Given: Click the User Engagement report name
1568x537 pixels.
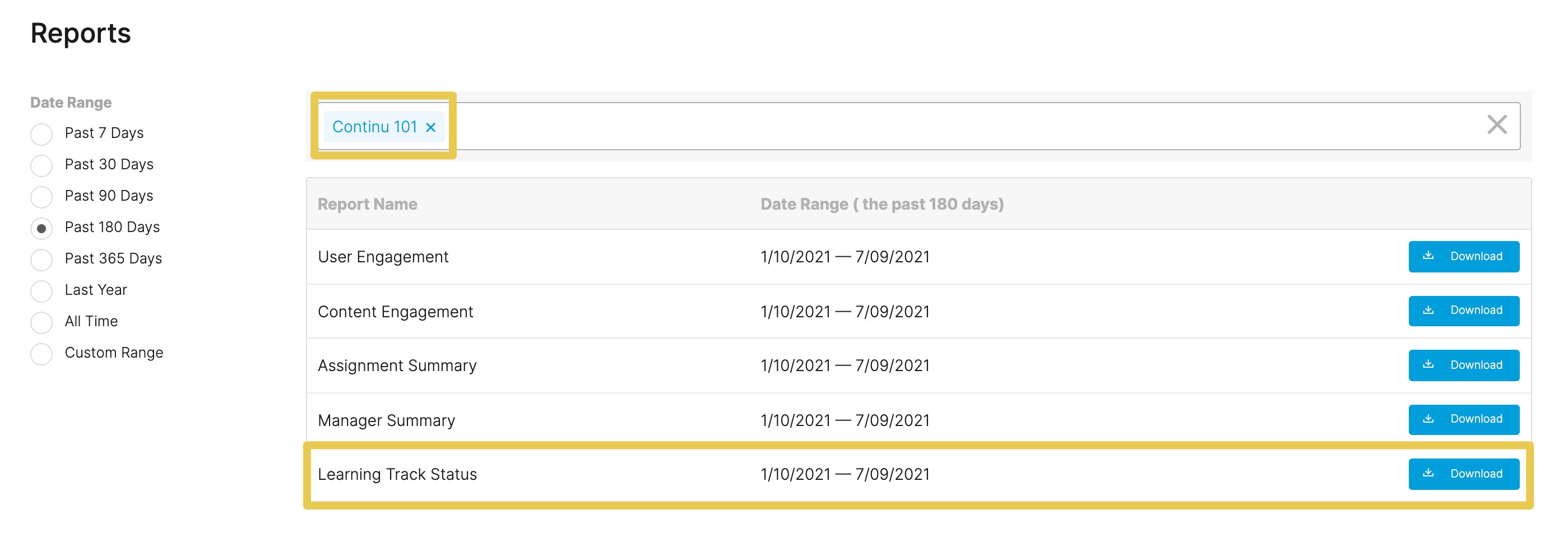Looking at the screenshot, I should (383, 257).
